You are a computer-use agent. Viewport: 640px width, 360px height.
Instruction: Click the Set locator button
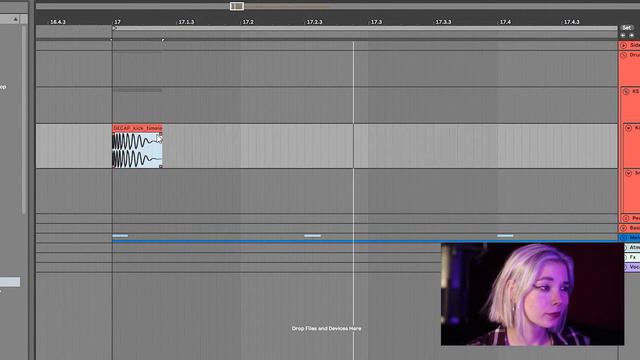[x=627, y=28]
